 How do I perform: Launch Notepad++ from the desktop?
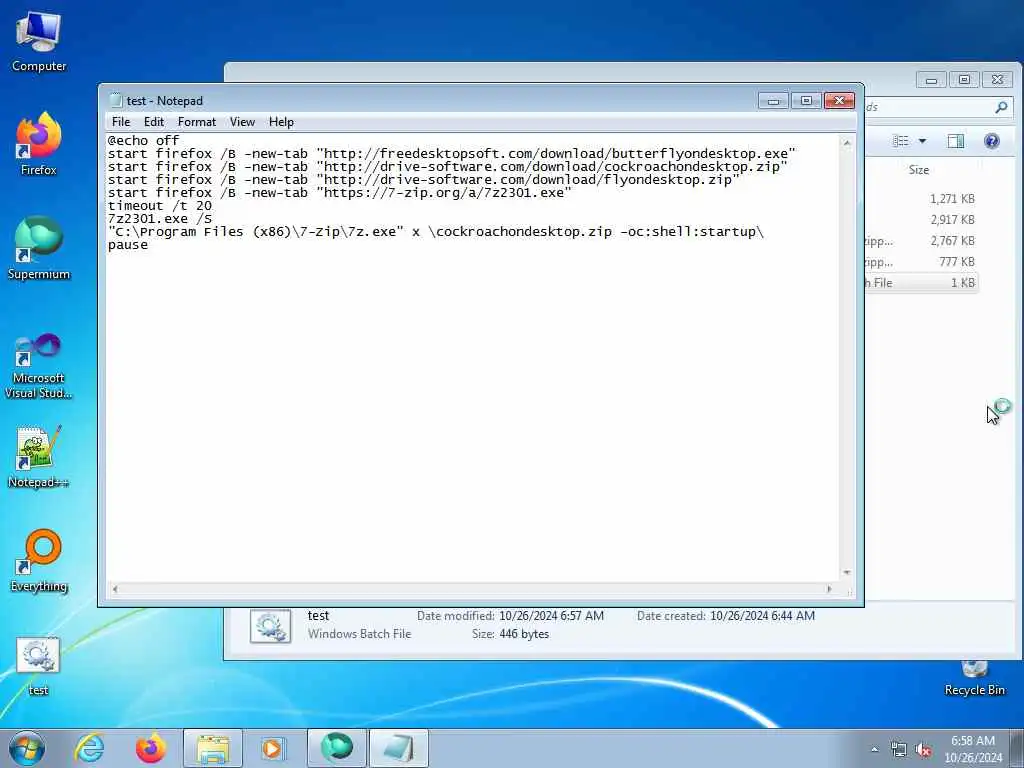[39, 456]
